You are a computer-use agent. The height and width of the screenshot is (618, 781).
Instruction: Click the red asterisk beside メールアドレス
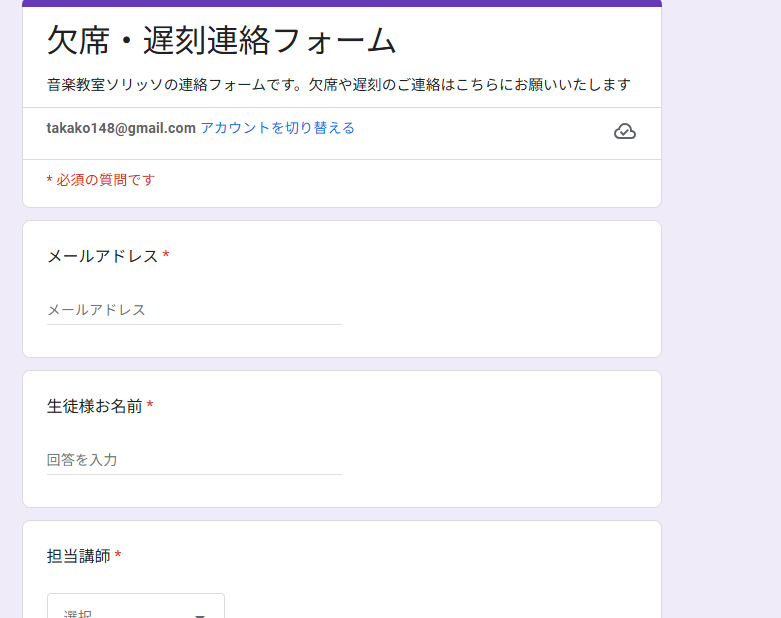click(166, 256)
